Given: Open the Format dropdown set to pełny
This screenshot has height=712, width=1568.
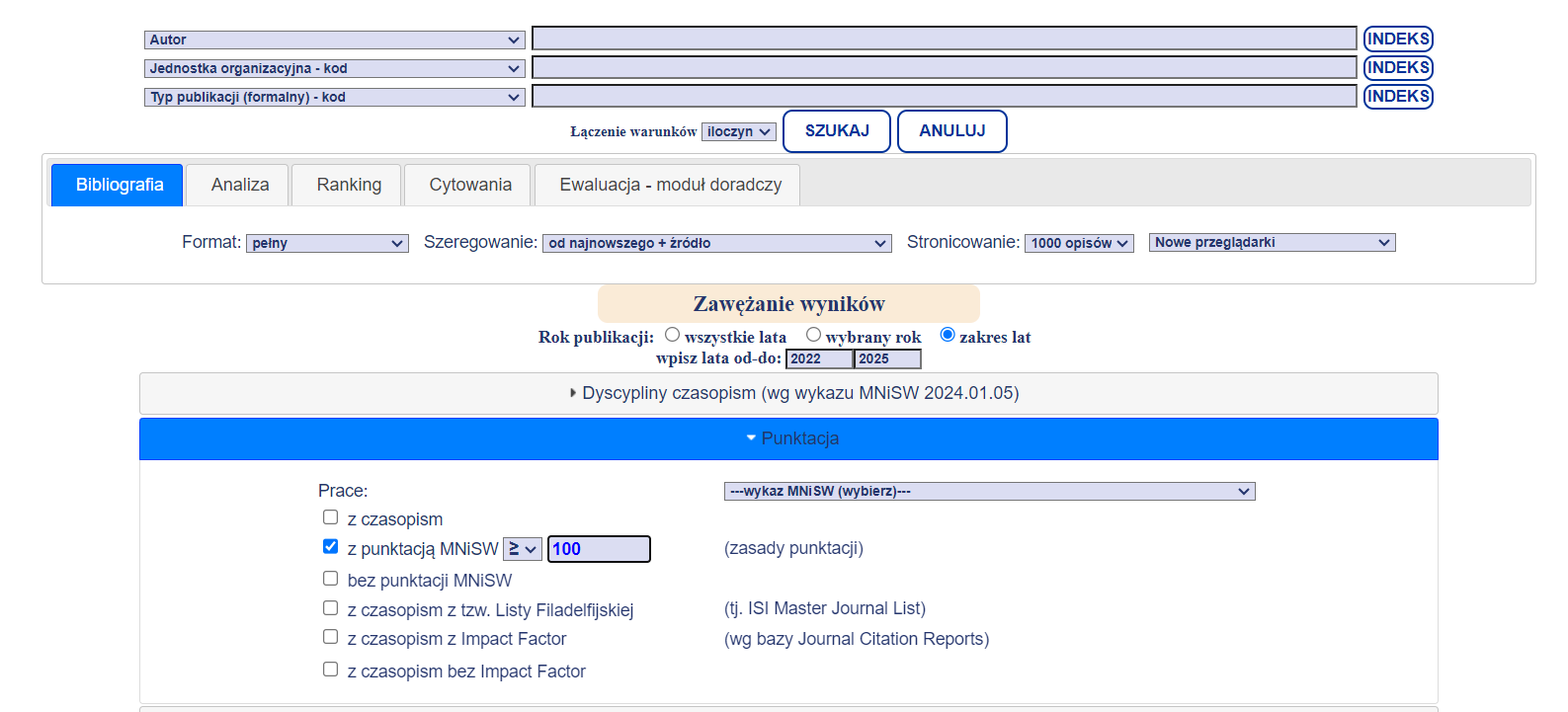Looking at the screenshot, I should click(327, 244).
